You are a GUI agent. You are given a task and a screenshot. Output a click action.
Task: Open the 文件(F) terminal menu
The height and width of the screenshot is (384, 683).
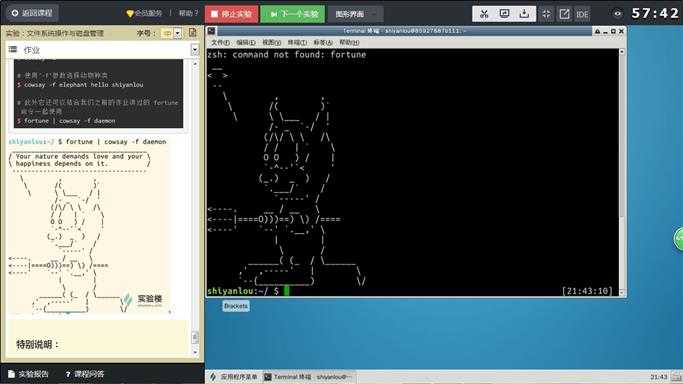coord(220,42)
